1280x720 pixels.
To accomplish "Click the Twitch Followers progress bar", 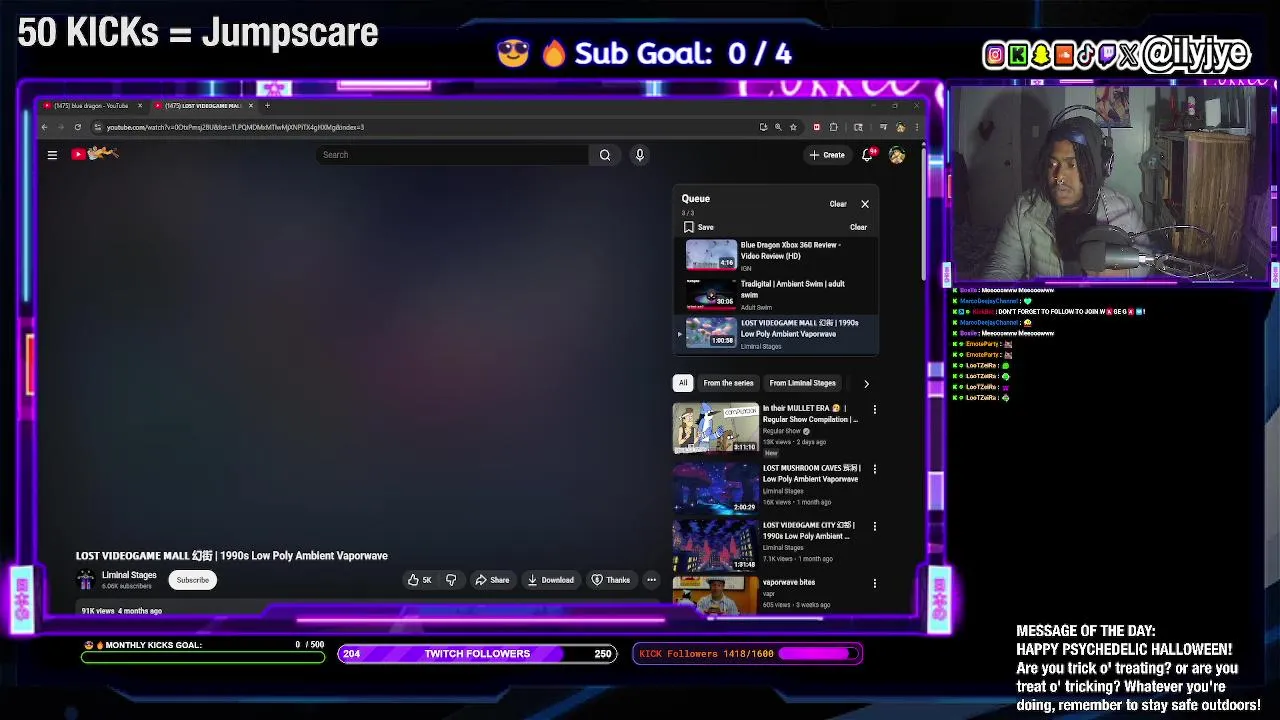I will pos(477,654).
